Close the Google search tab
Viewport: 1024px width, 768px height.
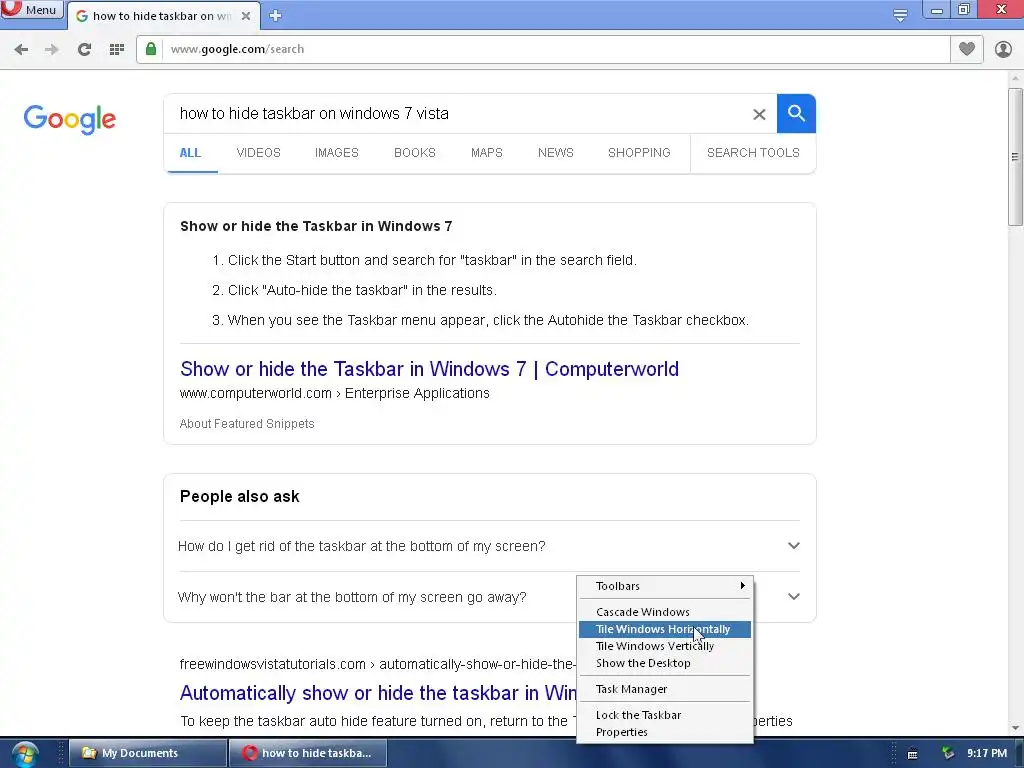[246, 16]
